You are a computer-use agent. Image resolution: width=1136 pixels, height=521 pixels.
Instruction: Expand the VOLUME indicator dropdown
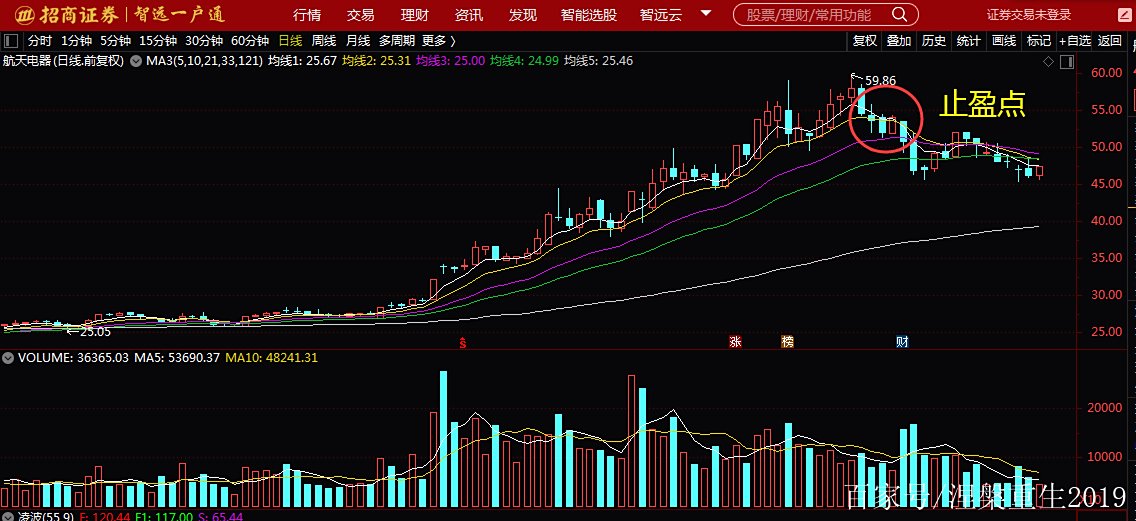(x=9, y=357)
